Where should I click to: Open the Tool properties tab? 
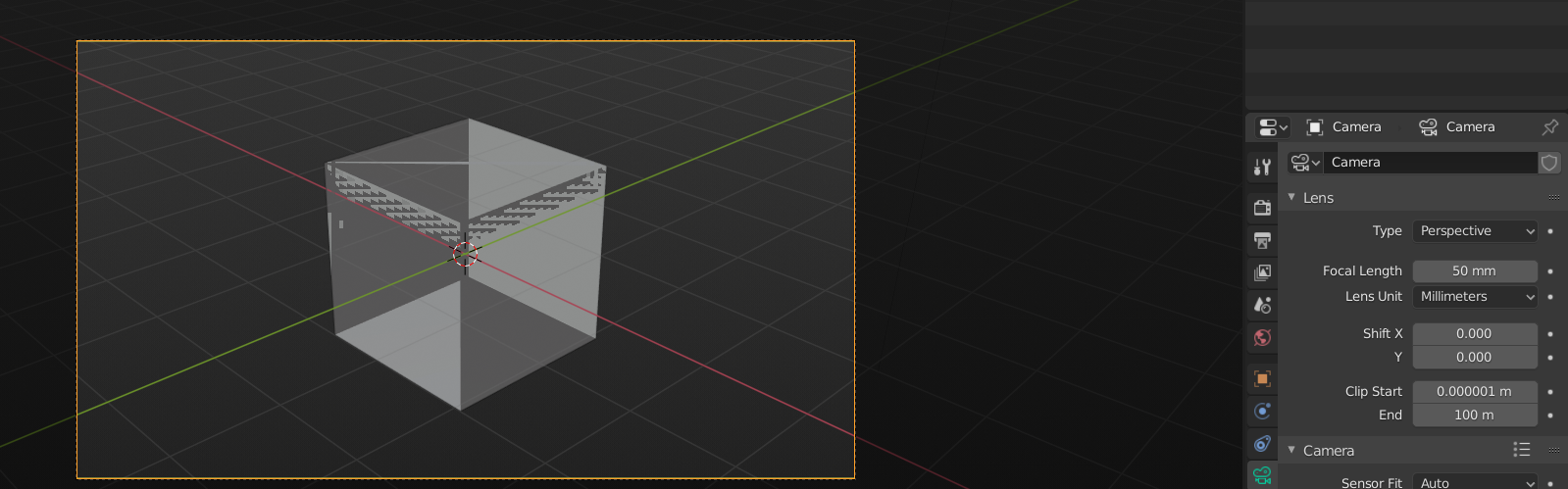tap(1262, 168)
